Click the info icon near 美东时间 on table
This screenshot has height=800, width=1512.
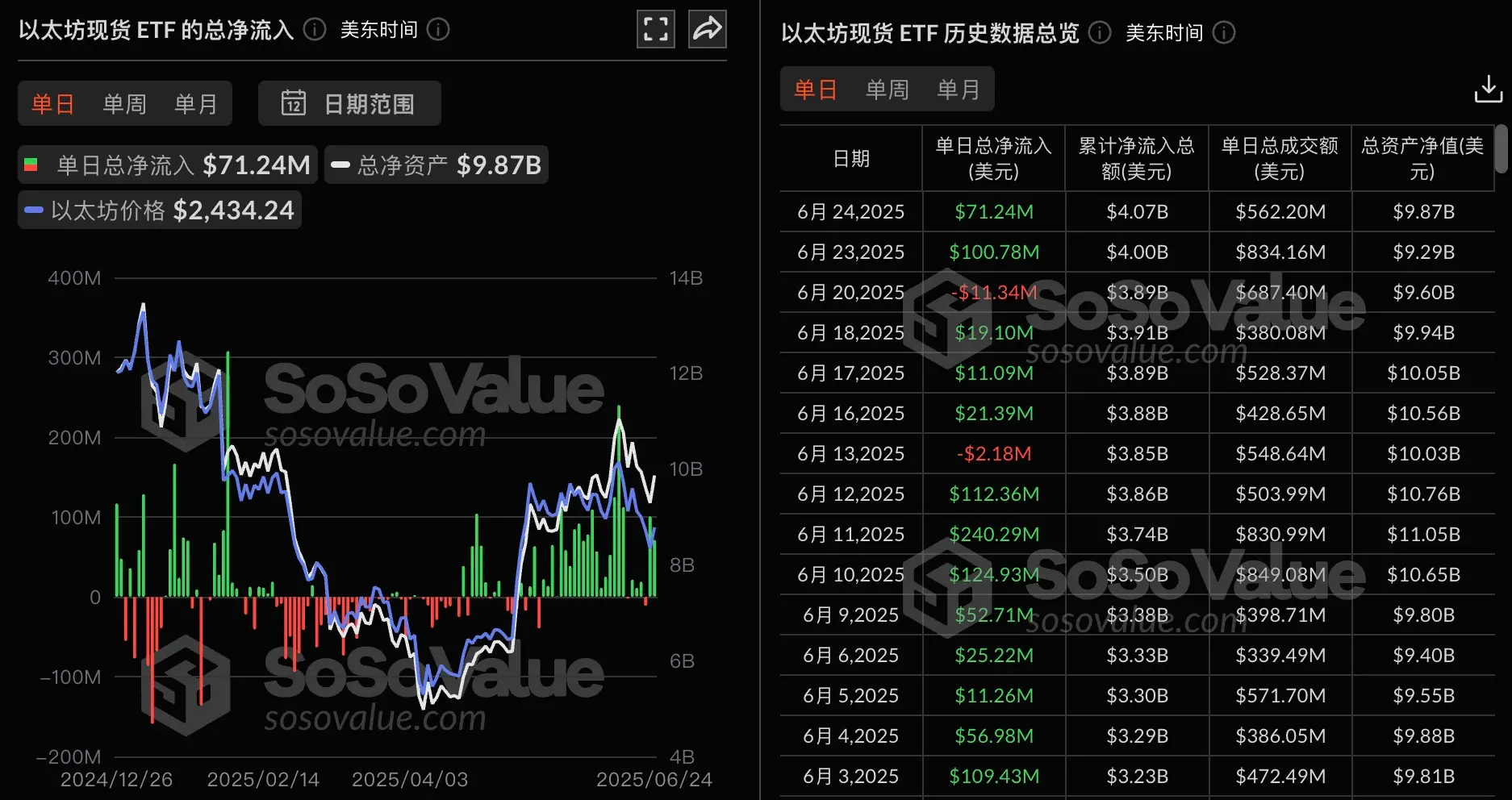click(x=1223, y=33)
